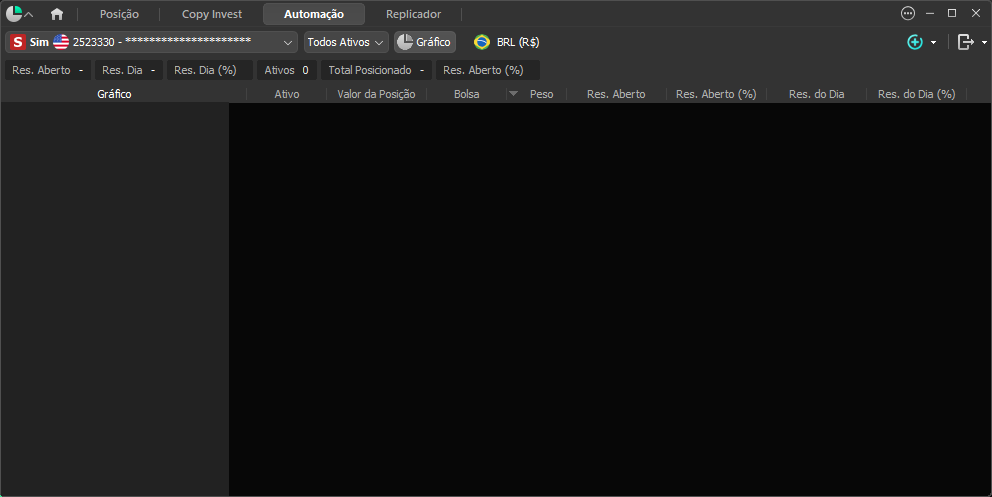Choose the BRL (R$) currency selector
The width and height of the screenshot is (992, 497).
[507, 42]
